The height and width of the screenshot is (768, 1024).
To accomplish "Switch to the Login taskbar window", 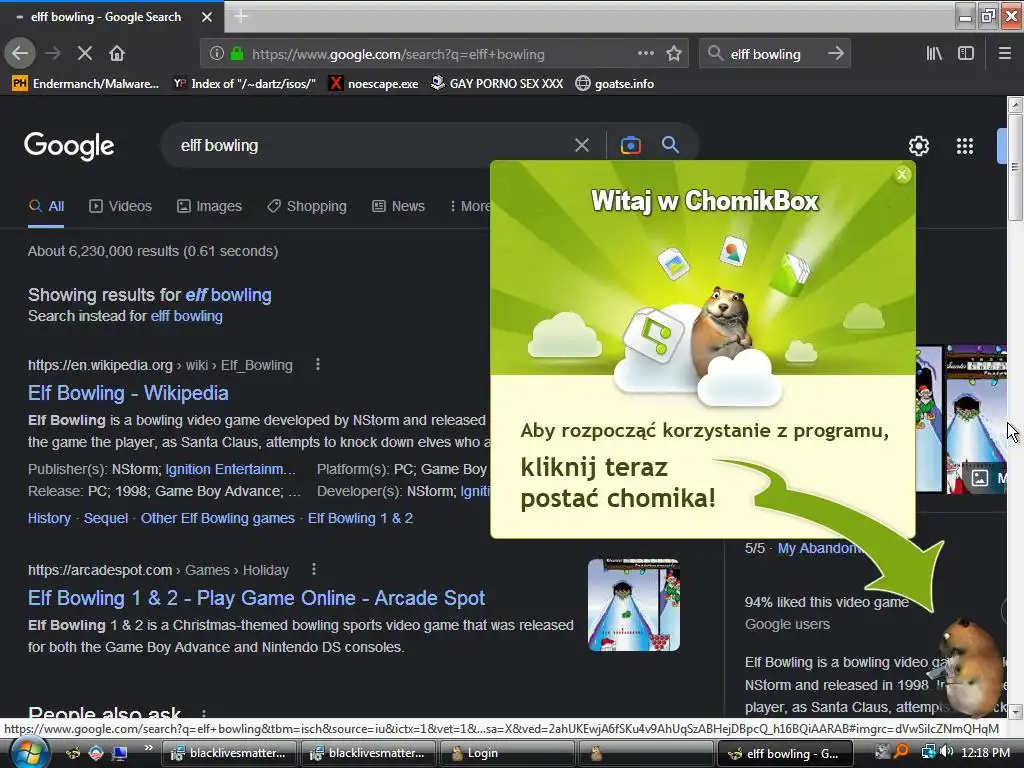I will pyautogui.click(x=507, y=754).
